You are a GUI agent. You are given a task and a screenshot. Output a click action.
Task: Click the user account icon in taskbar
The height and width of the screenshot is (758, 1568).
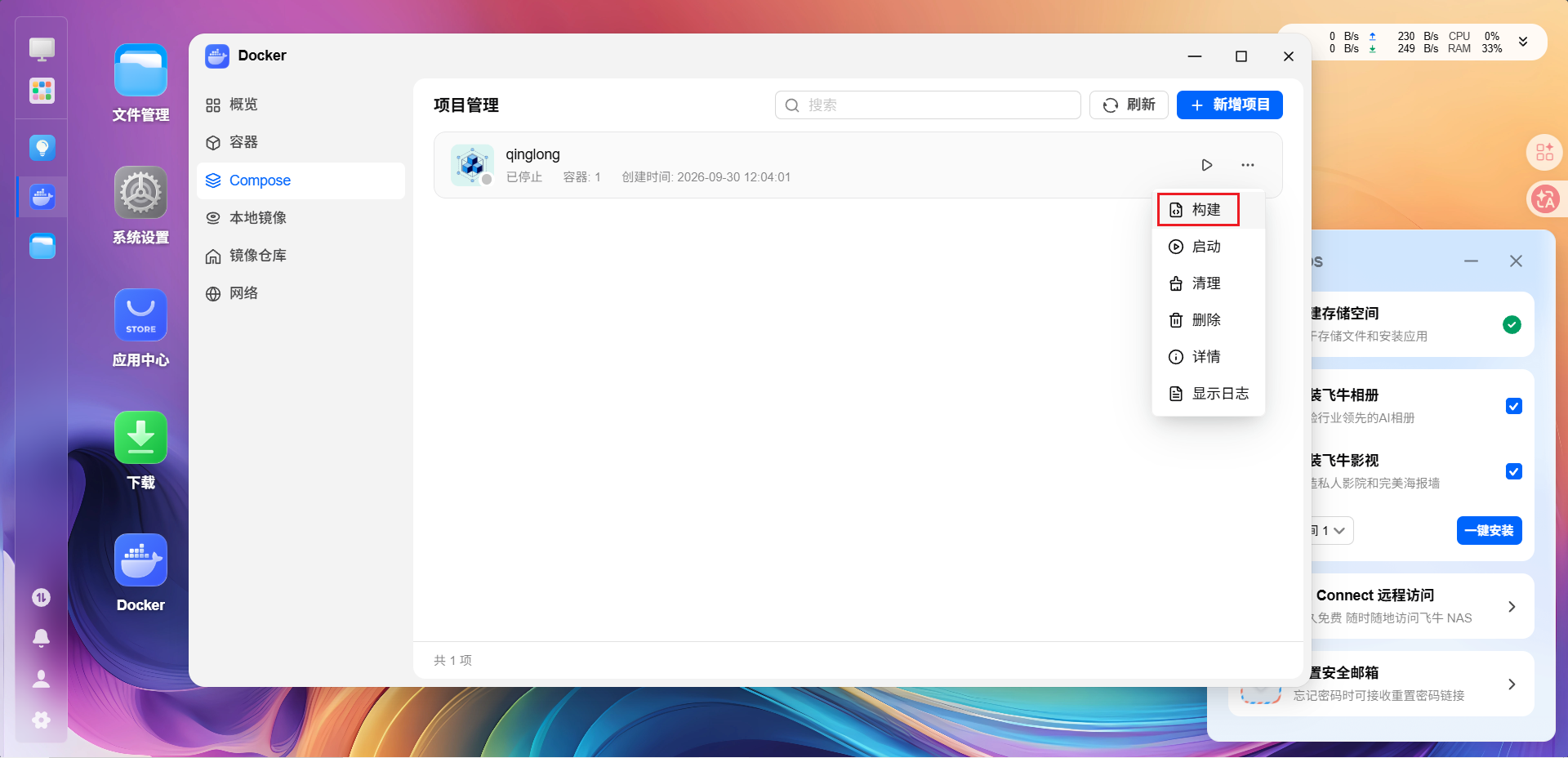coord(41,679)
